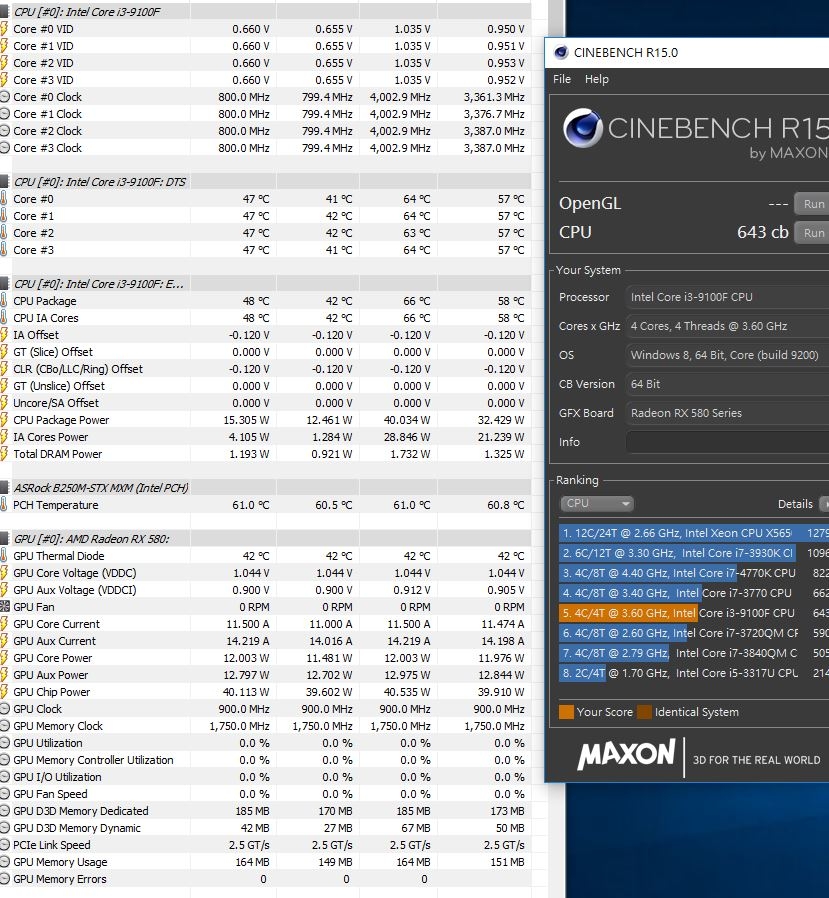Click the voltage icon beside Core #3 VID
Screen dimensions: 829x898
[x=4, y=80]
